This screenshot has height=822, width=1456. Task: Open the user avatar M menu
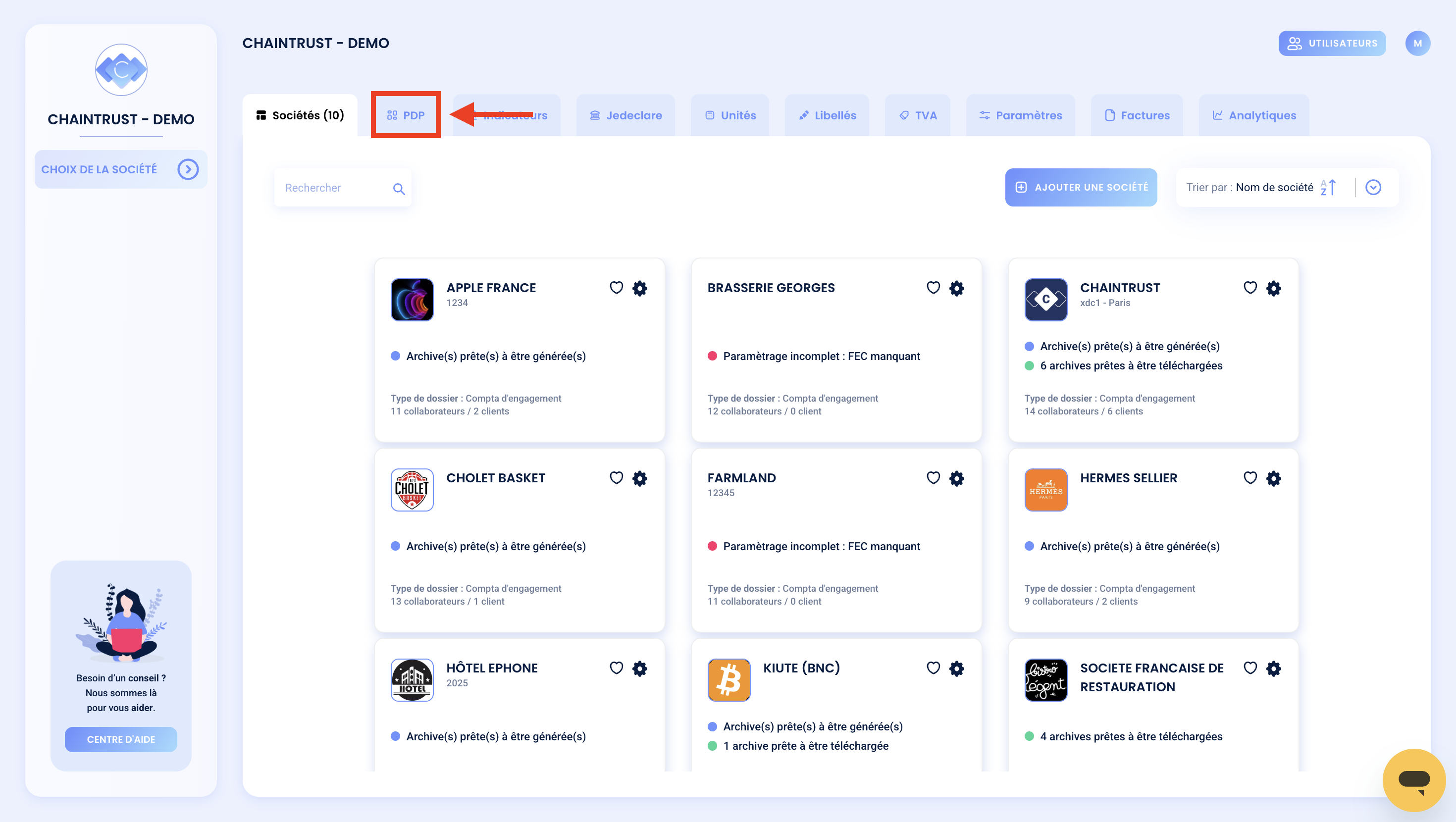click(1417, 43)
